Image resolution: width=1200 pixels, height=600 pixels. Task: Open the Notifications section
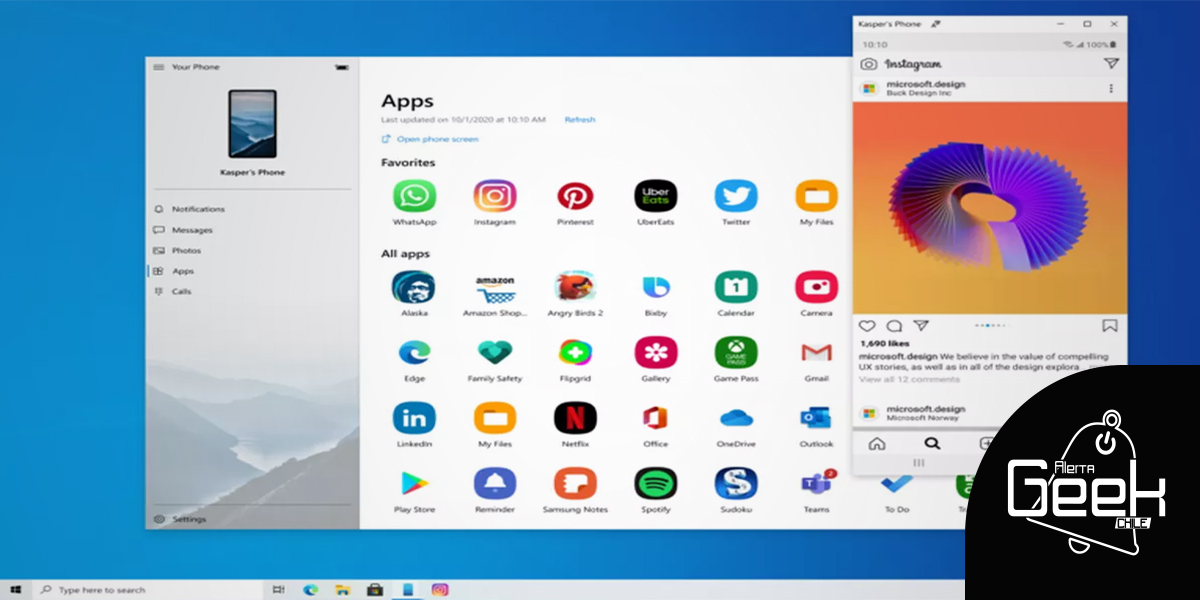point(189,209)
